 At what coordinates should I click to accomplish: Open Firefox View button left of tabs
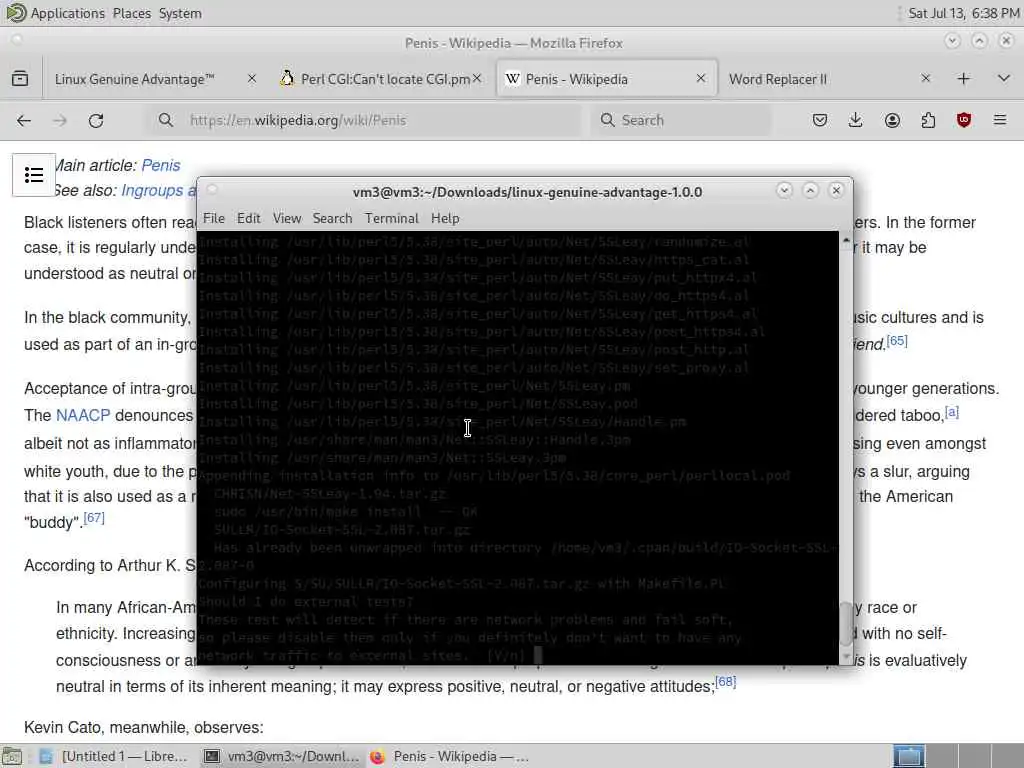(20, 79)
